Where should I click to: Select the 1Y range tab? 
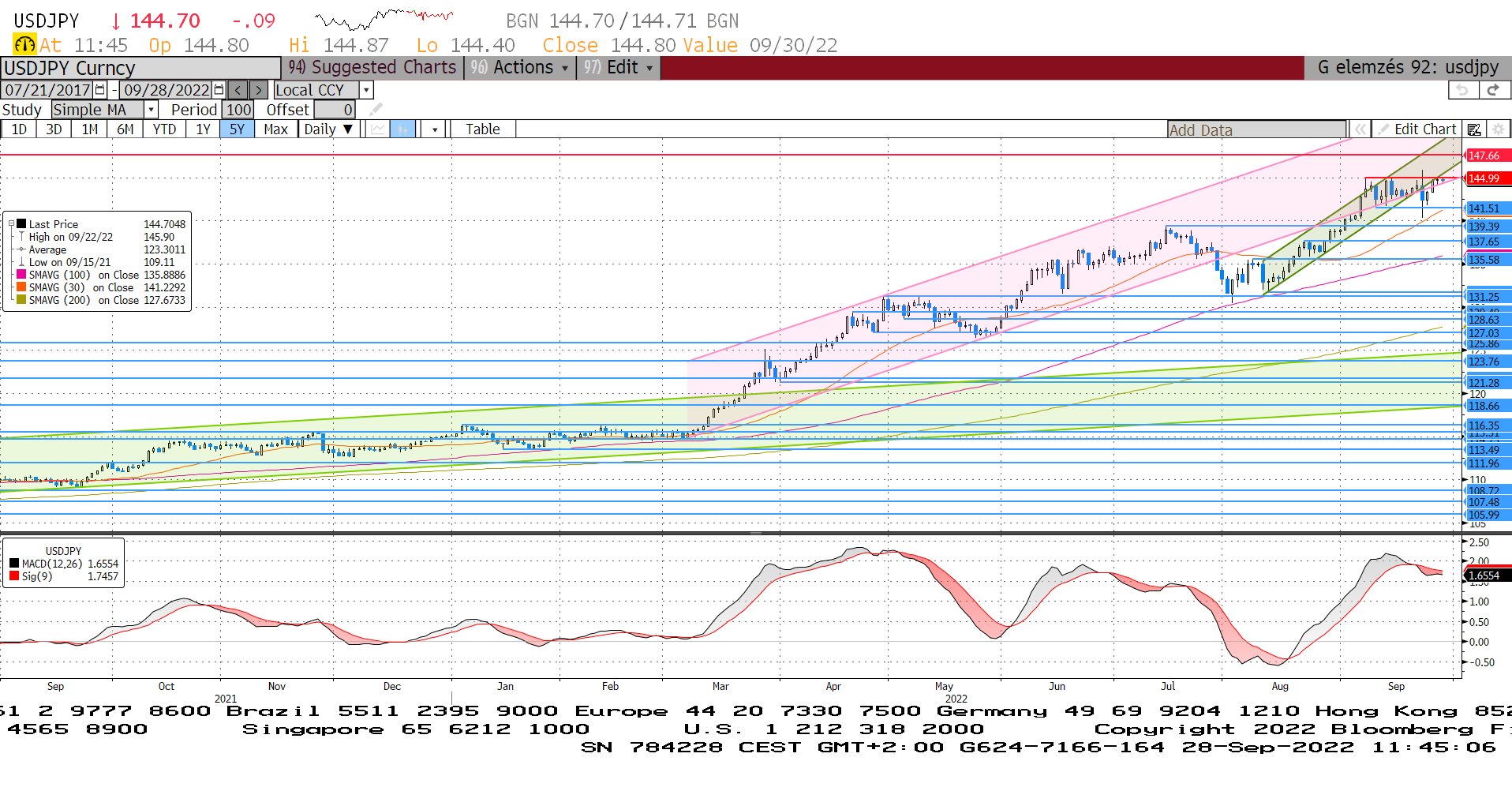(x=203, y=129)
